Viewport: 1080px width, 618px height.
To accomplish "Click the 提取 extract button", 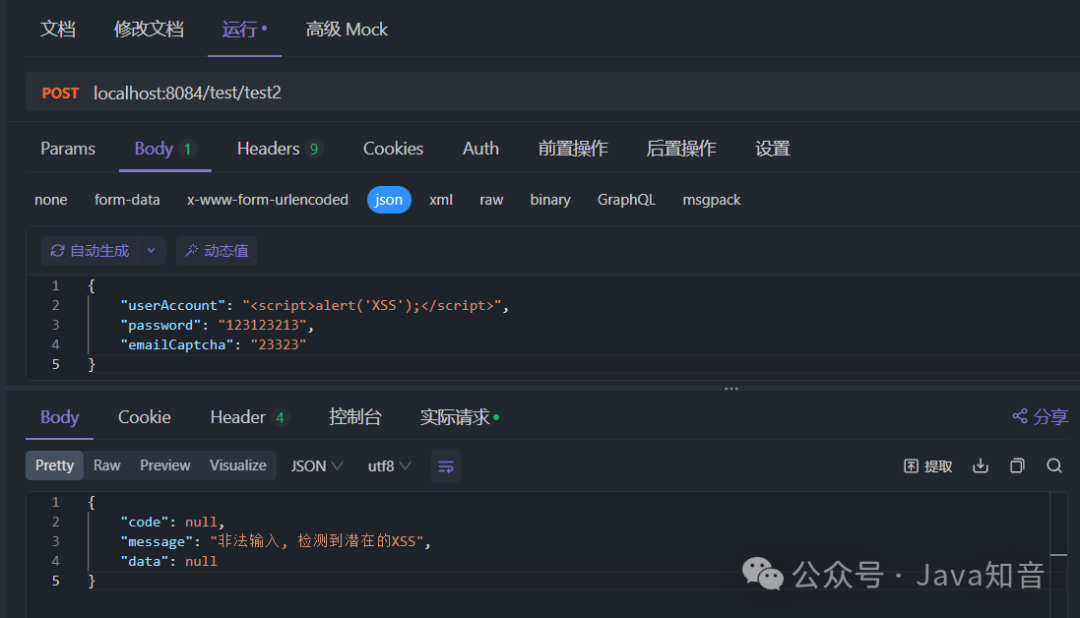I will pyautogui.click(x=928, y=466).
